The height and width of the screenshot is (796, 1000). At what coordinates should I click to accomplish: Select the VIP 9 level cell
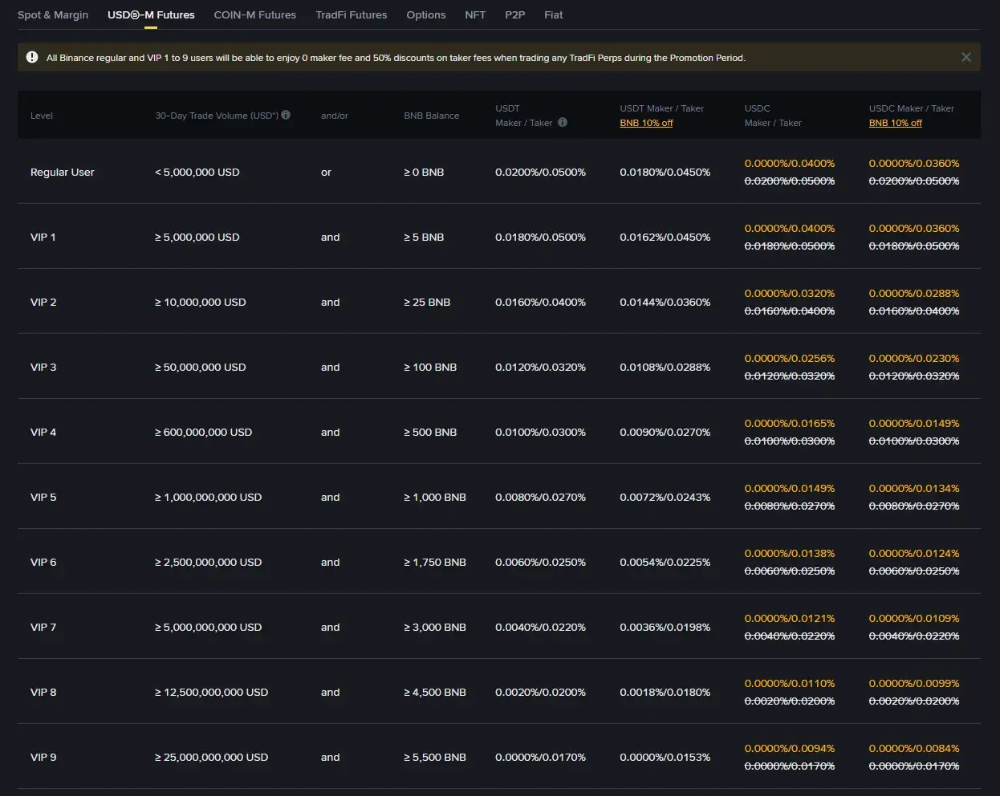(x=43, y=758)
